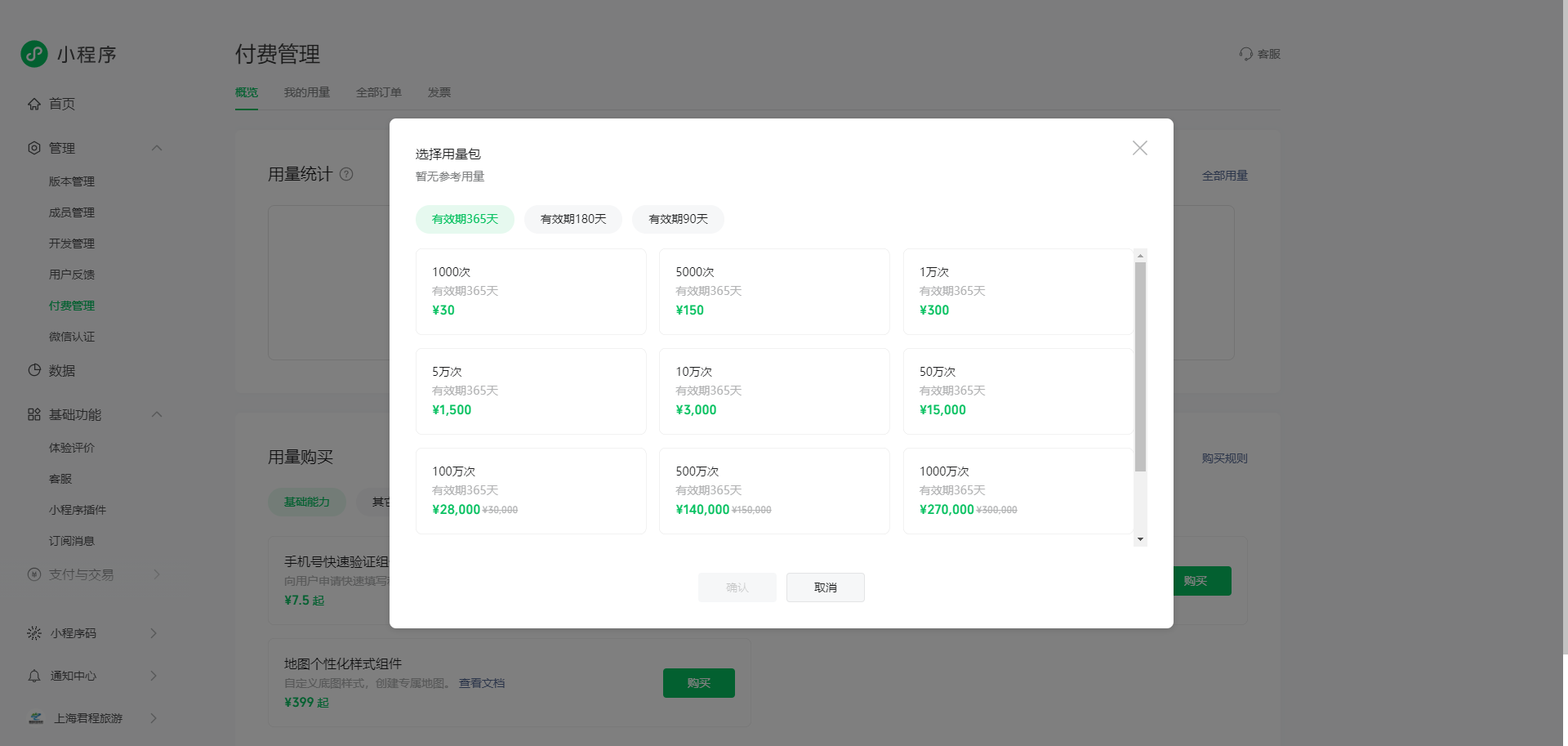This screenshot has height=746, width=1568.
Task: Select the 有效期90天 validity option
Action: click(x=678, y=219)
